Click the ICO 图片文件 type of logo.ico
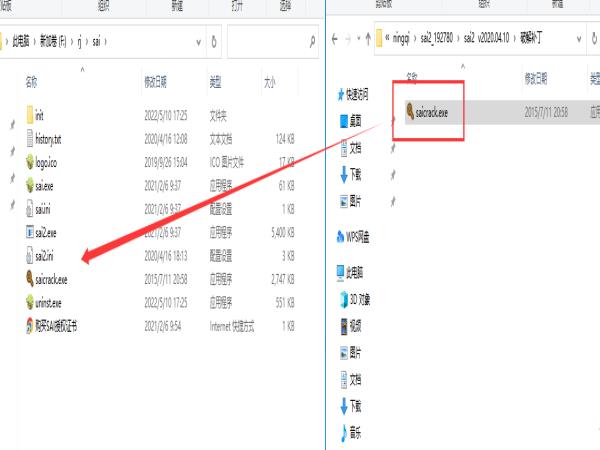 coord(227,162)
